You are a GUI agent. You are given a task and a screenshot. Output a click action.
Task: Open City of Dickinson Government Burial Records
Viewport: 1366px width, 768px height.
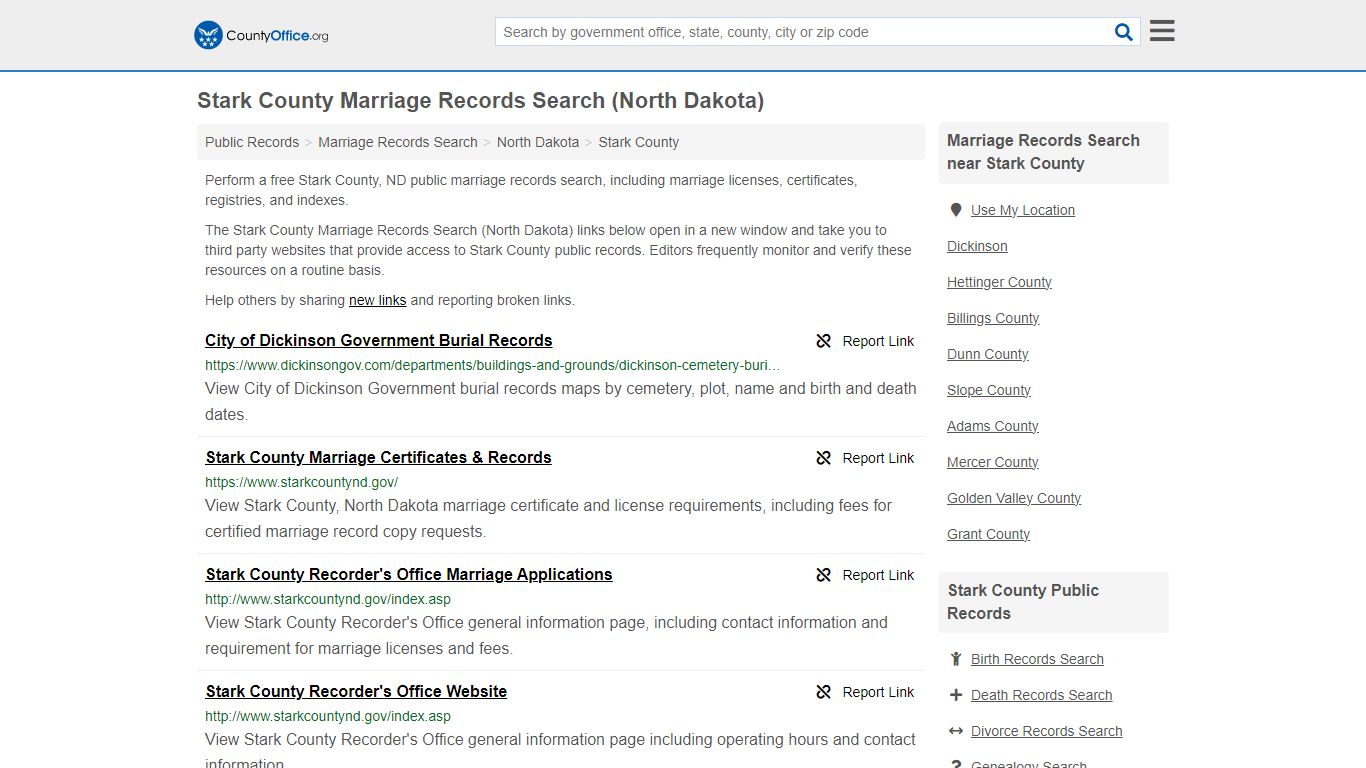pyautogui.click(x=379, y=341)
